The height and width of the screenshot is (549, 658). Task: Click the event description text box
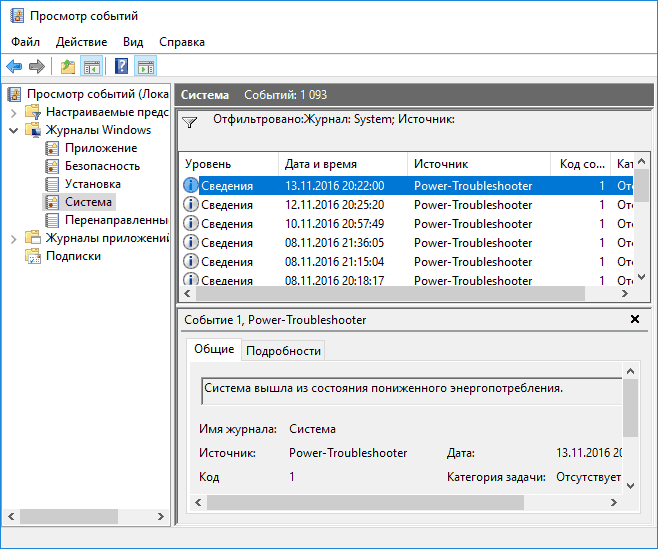(412, 391)
